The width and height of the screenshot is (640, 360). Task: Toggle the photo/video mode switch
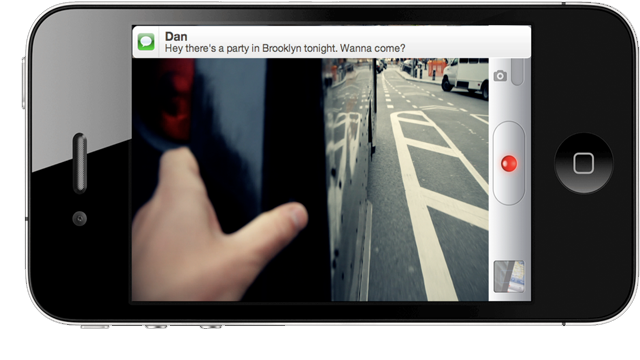[x=517, y=72]
